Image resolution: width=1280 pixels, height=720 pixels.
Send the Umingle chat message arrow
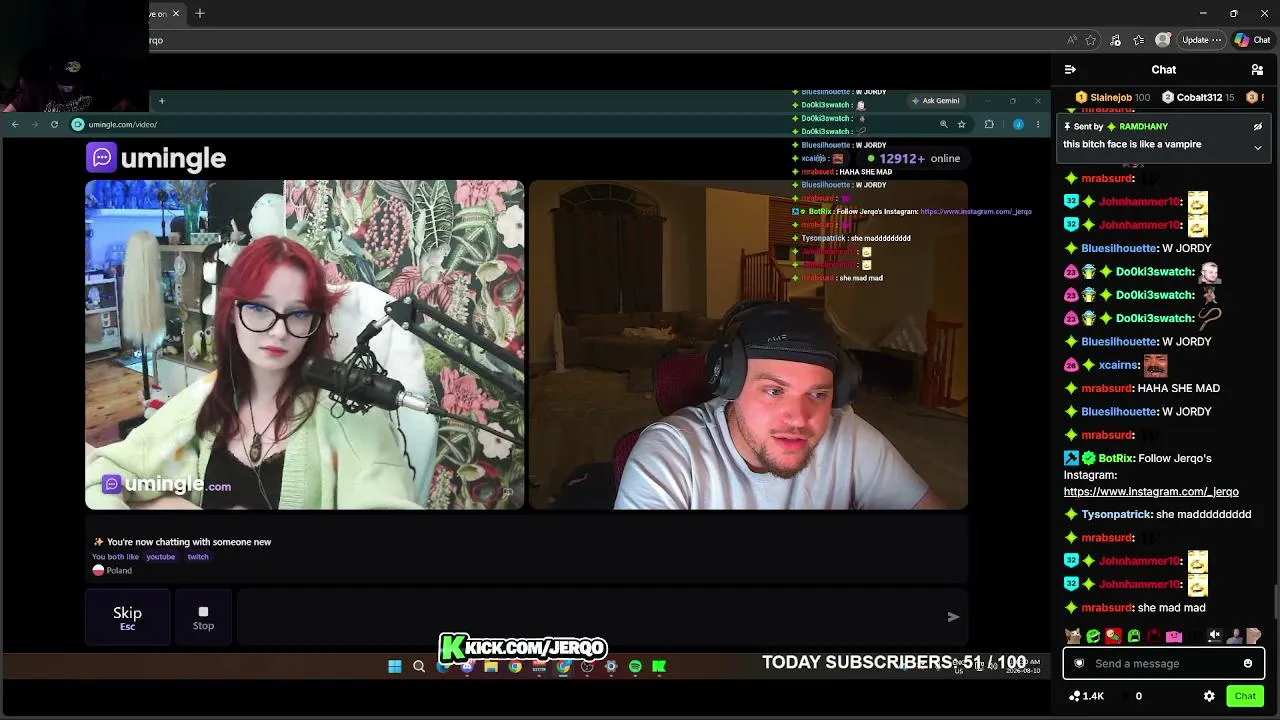(953, 617)
